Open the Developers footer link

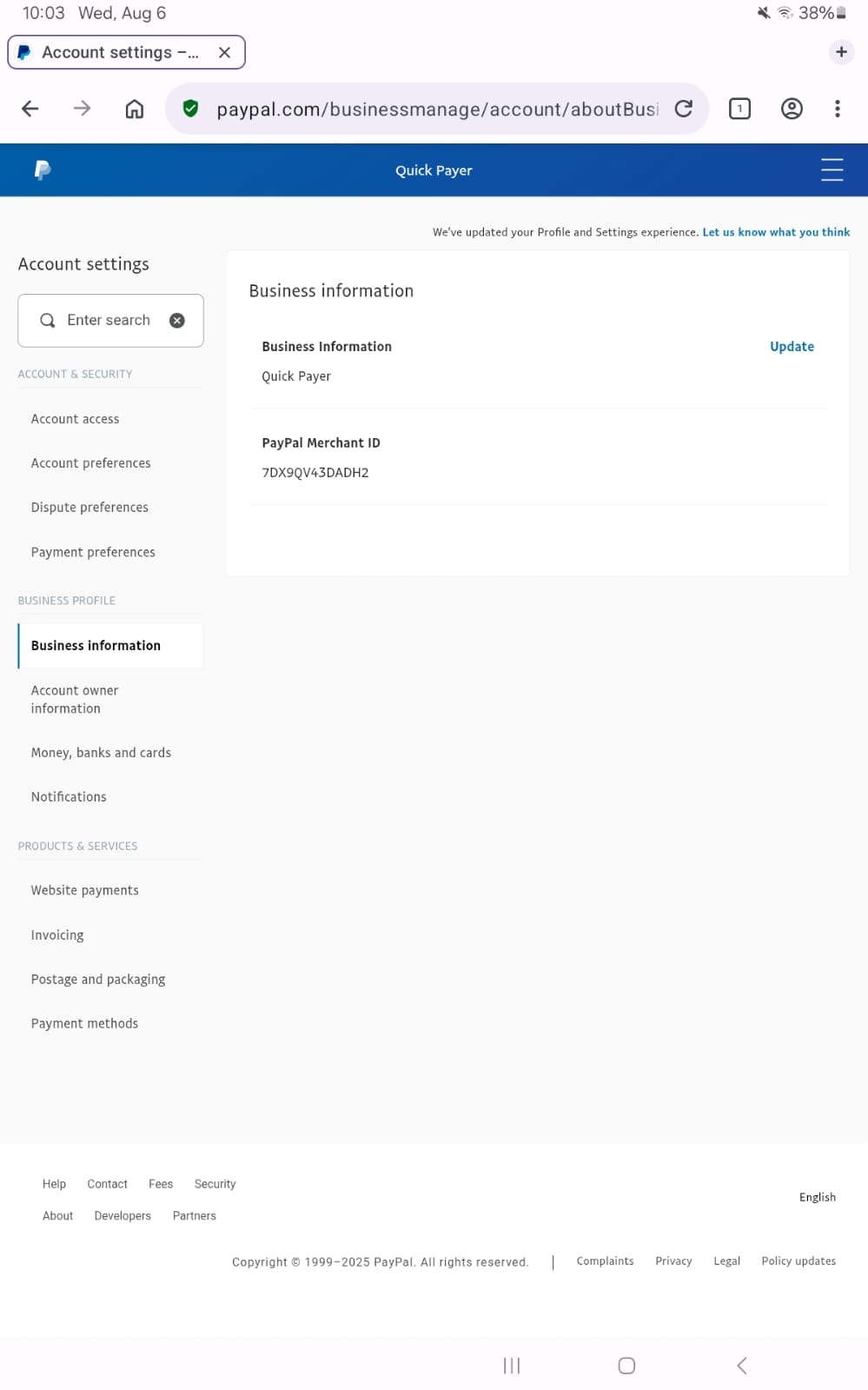123,1216
